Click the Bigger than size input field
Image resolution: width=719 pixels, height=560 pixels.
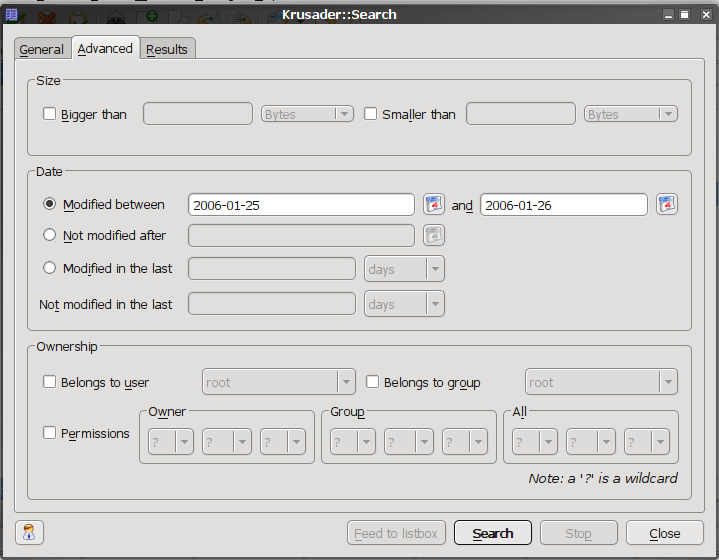point(198,114)
